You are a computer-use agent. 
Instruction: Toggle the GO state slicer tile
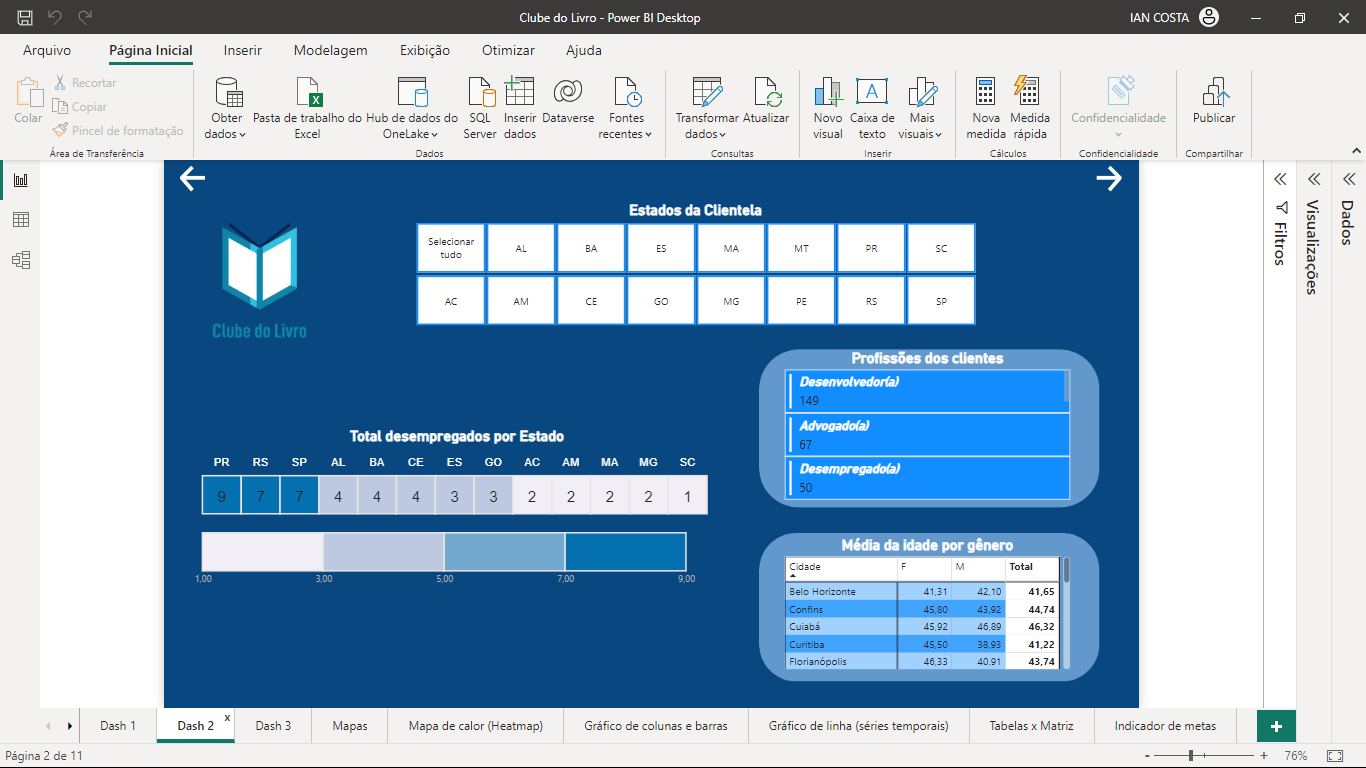(661, 300)
